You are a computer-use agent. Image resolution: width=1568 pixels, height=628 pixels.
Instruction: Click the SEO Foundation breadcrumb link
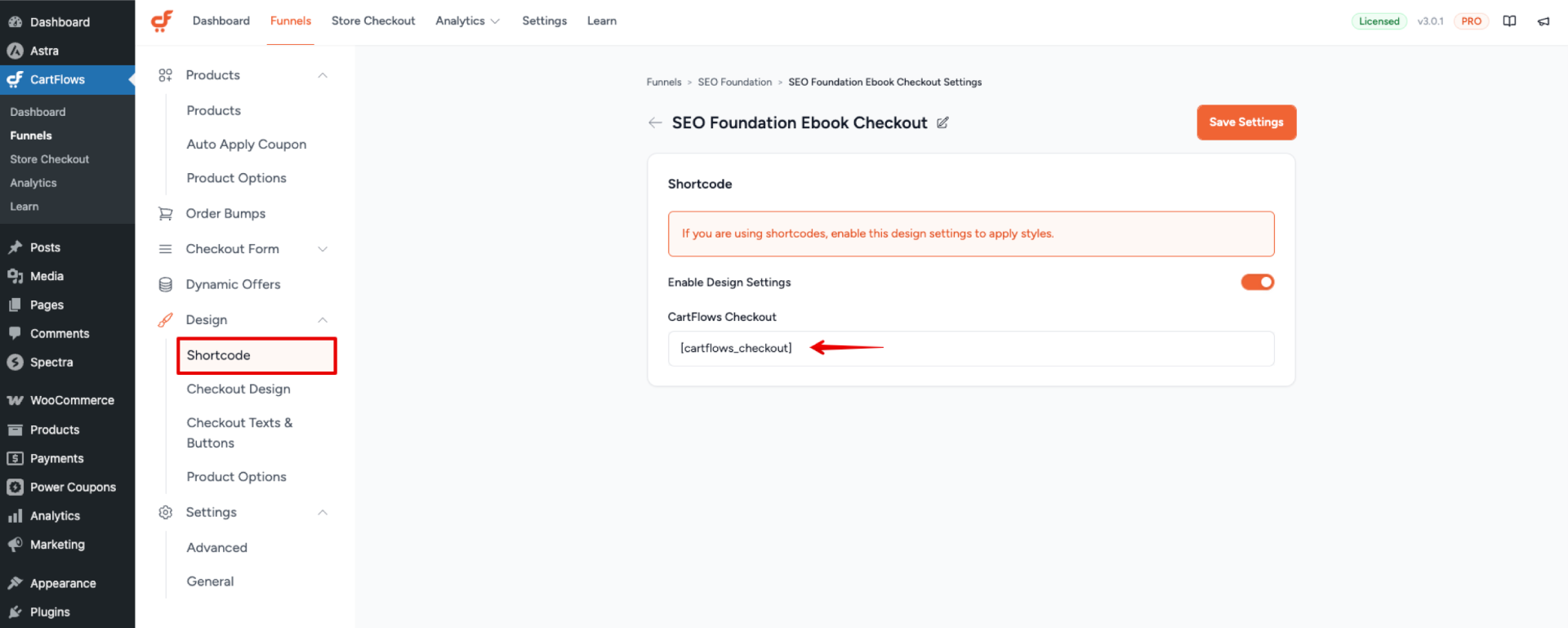[735, 82]
